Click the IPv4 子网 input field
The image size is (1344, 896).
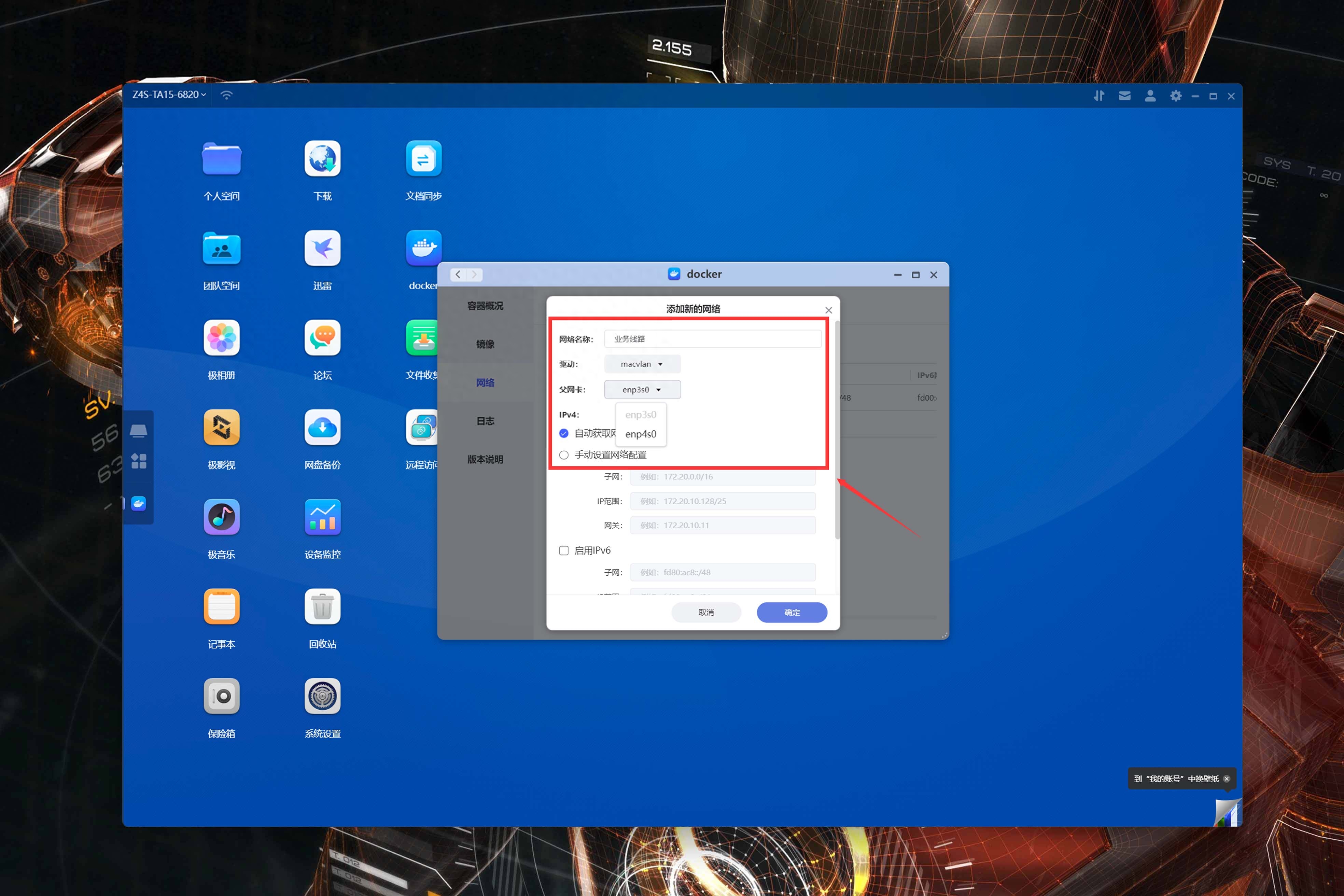[723, 477]
